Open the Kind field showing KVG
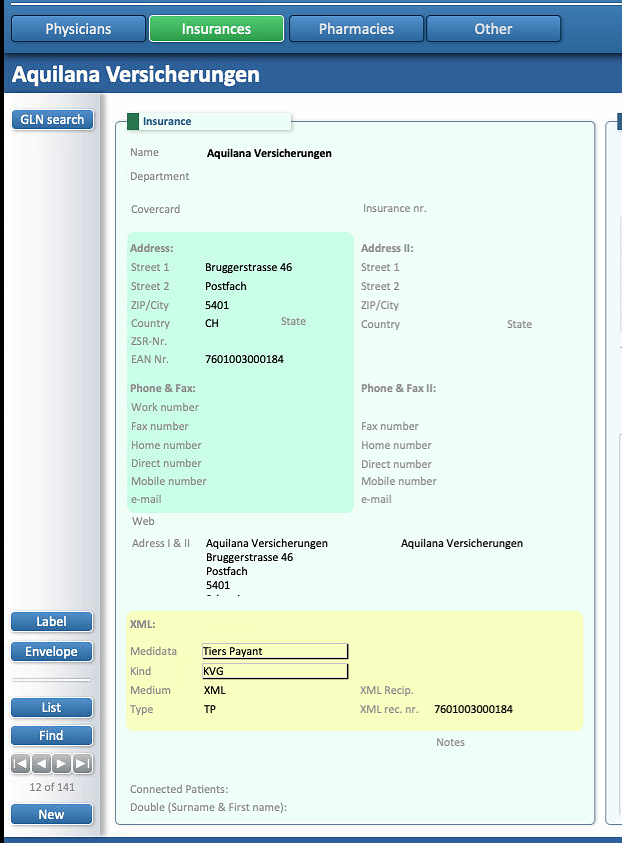This screenshot has width=622, height=843. [275, 671]
